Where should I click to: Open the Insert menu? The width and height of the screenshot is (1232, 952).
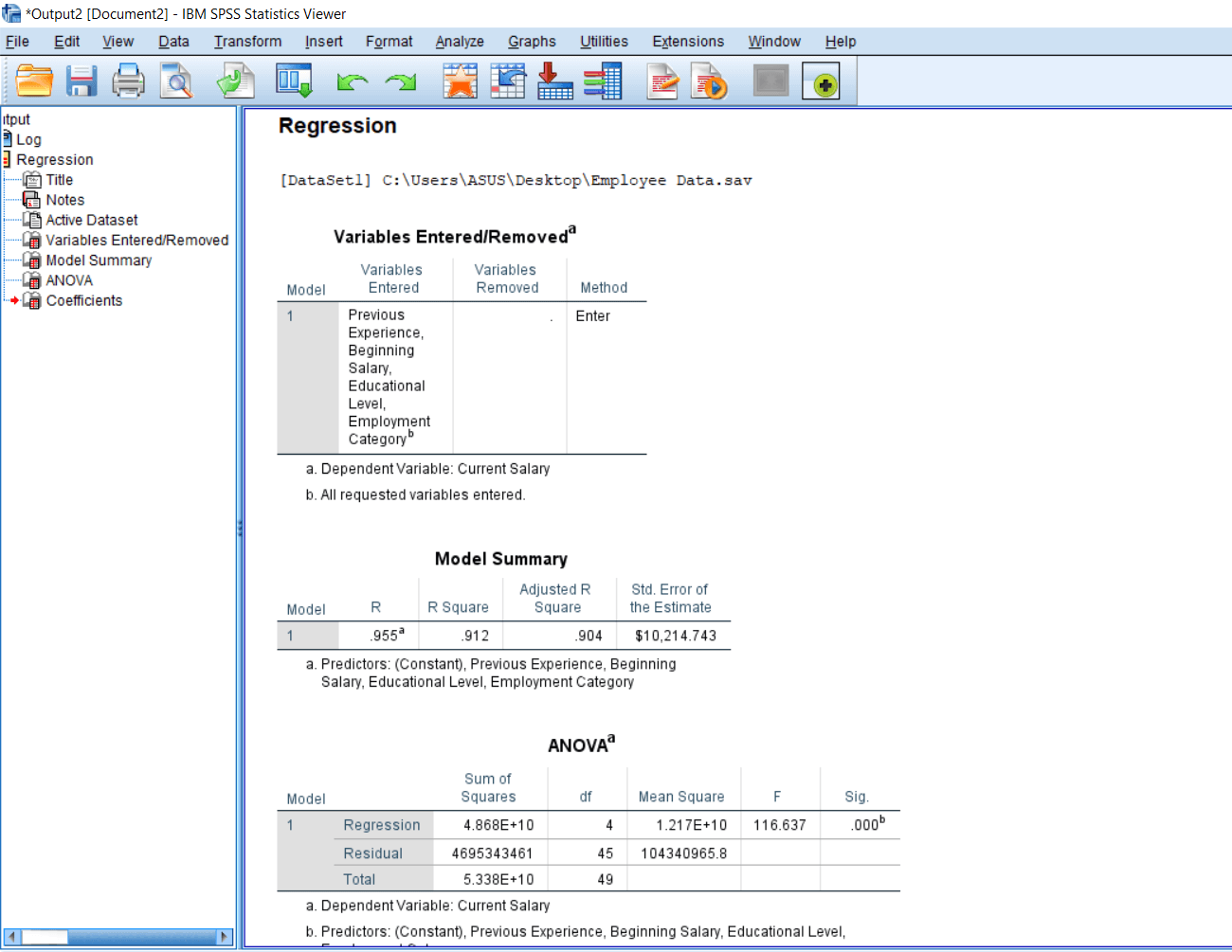pyautogui.click(x=323, y=42)
